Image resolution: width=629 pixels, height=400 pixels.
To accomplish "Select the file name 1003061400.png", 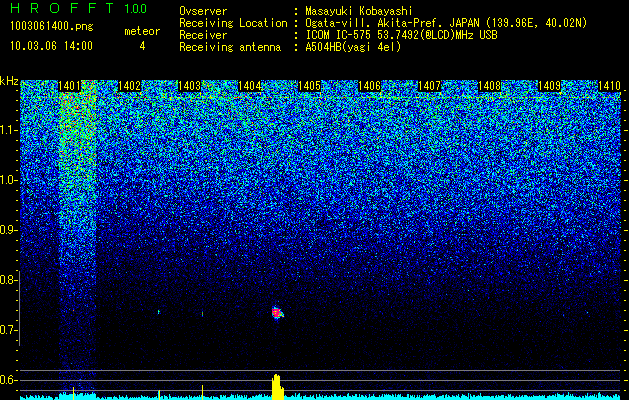I will [x=52, y=27].
